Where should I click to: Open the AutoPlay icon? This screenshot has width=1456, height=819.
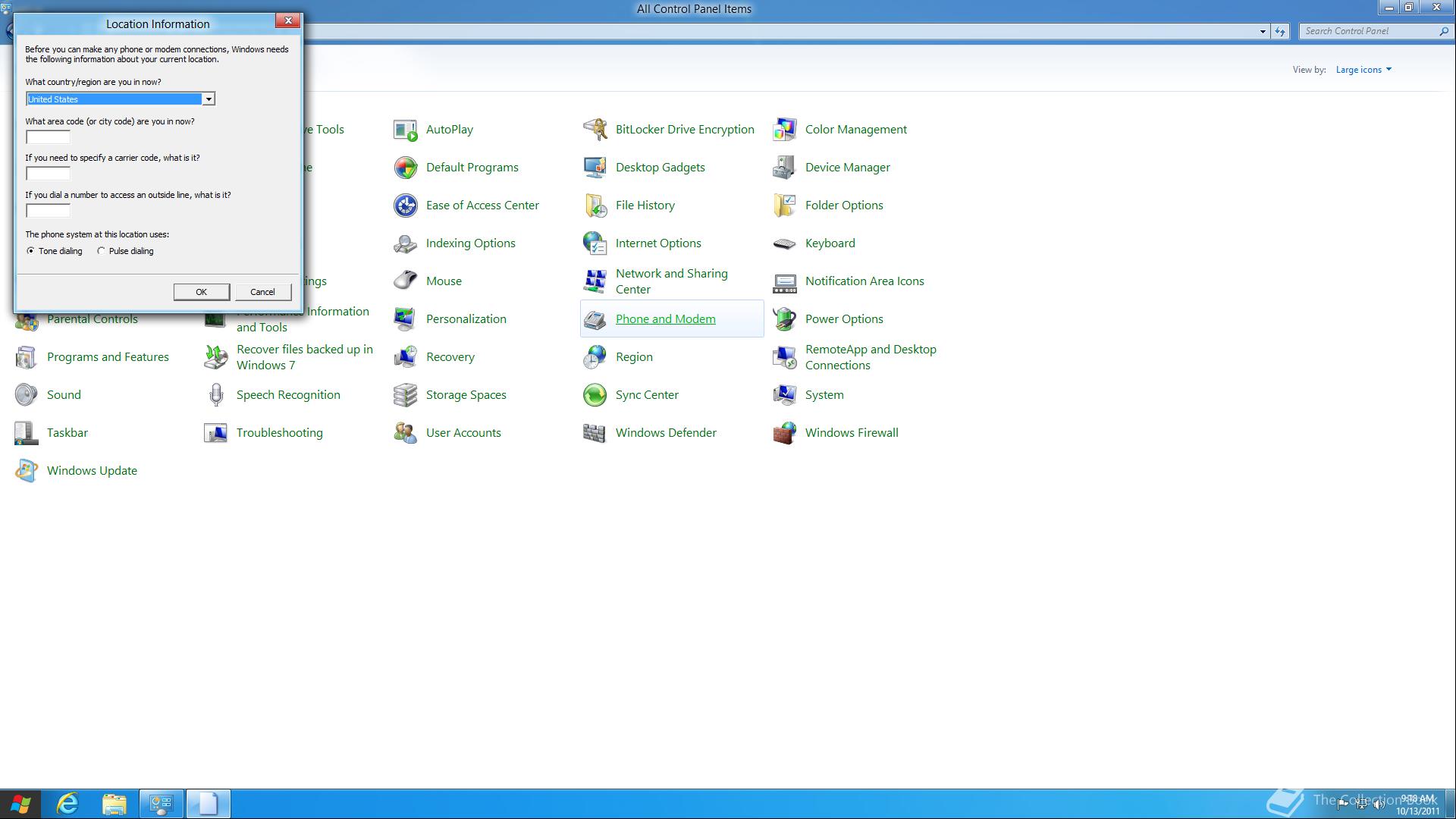pyautogui.click(x=406, y=130)
